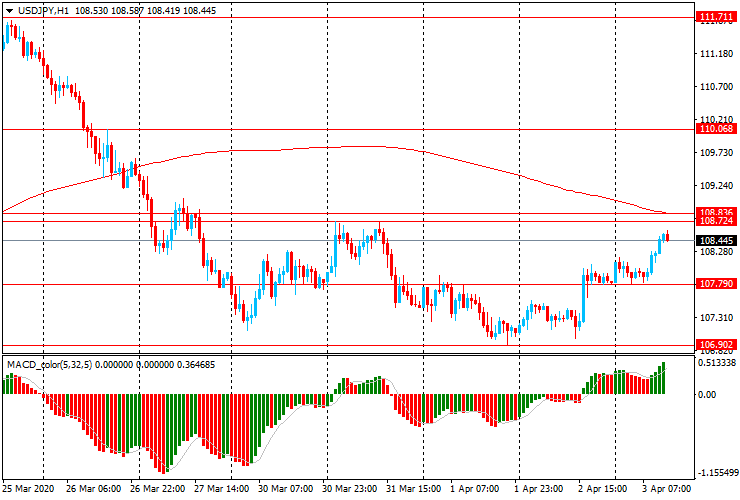This screenshot has width=740, height=500.
Task: Click the 111.180 price scale value
Action: coord(716,54)
